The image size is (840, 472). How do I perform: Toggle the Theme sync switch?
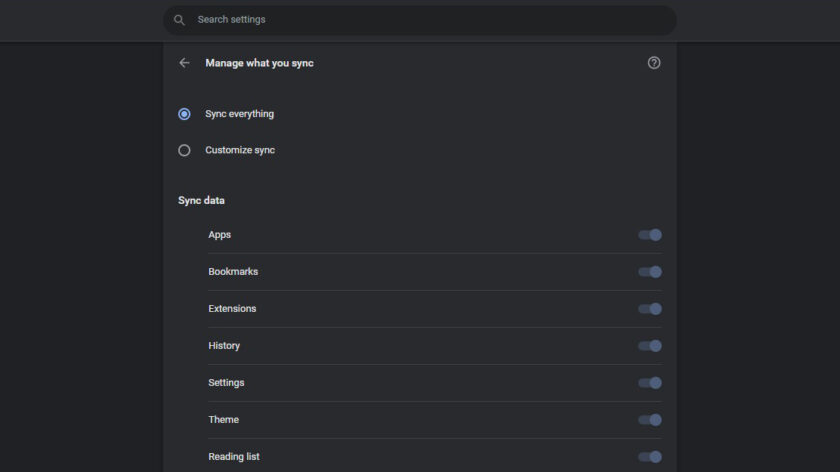pyautogui.click(x=650, y=419)
